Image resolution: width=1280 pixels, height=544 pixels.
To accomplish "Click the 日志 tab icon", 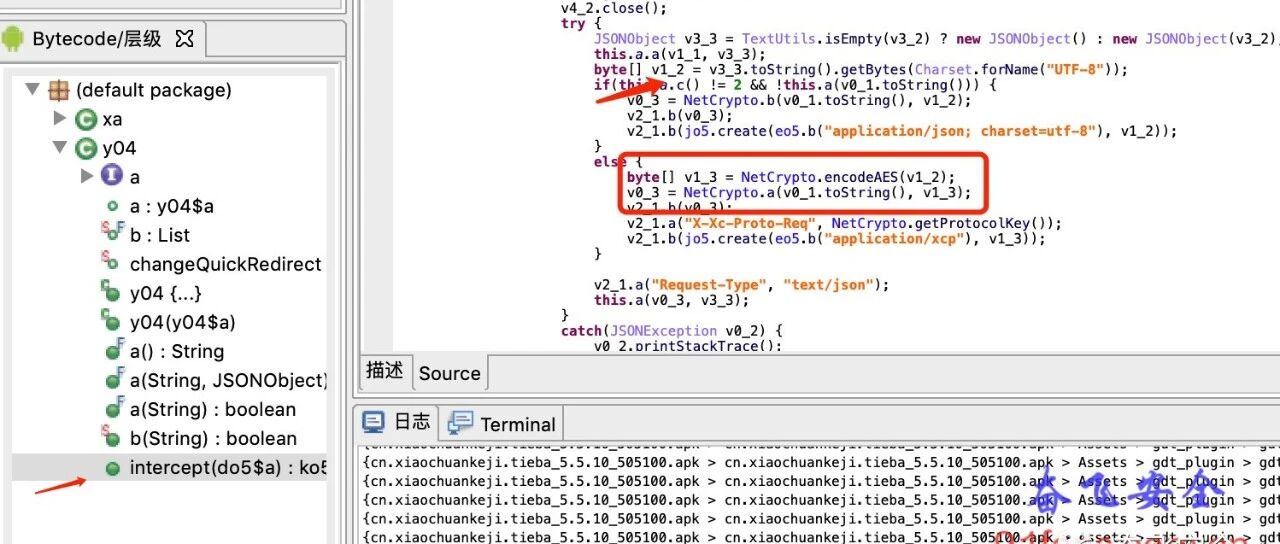I will point(373,421).
